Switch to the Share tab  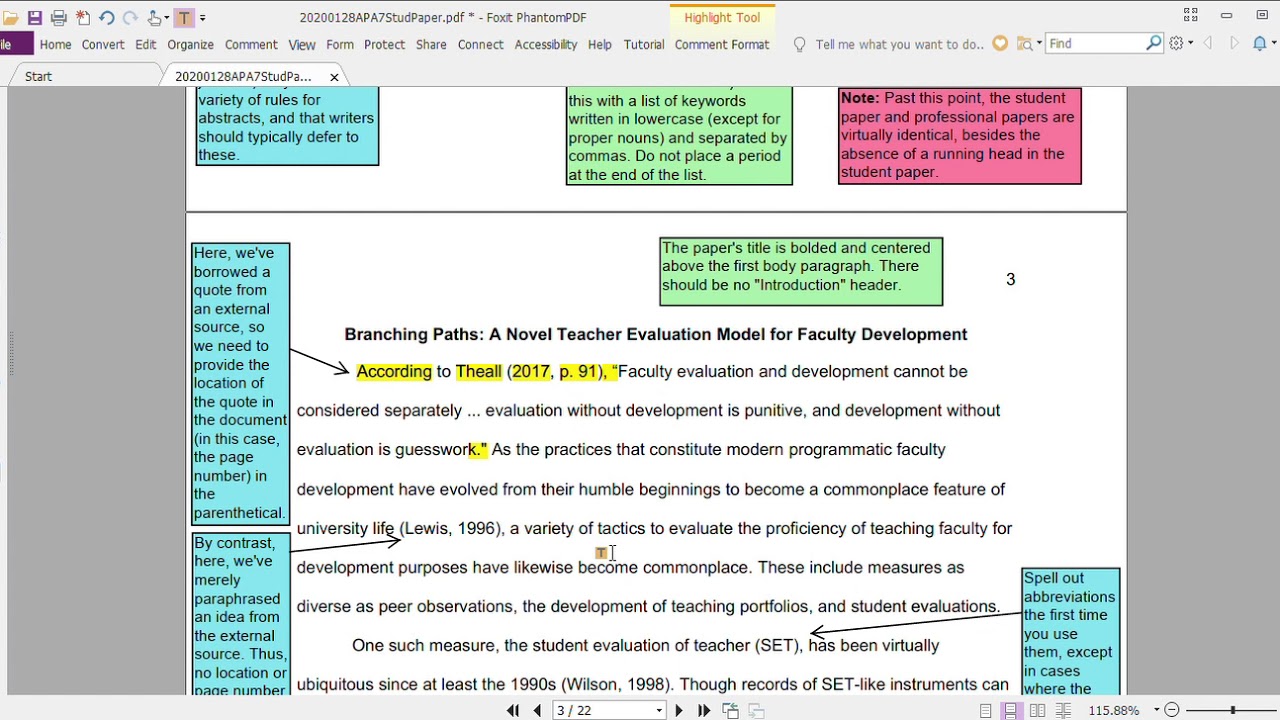[431, 44]
